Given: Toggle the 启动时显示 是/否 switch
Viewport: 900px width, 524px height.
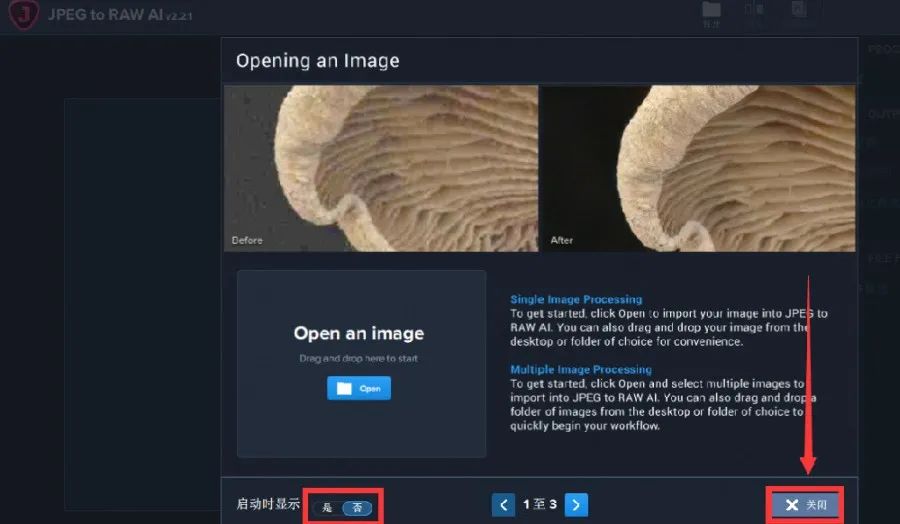Looking at the screenshot, I should tap(343, 507).
